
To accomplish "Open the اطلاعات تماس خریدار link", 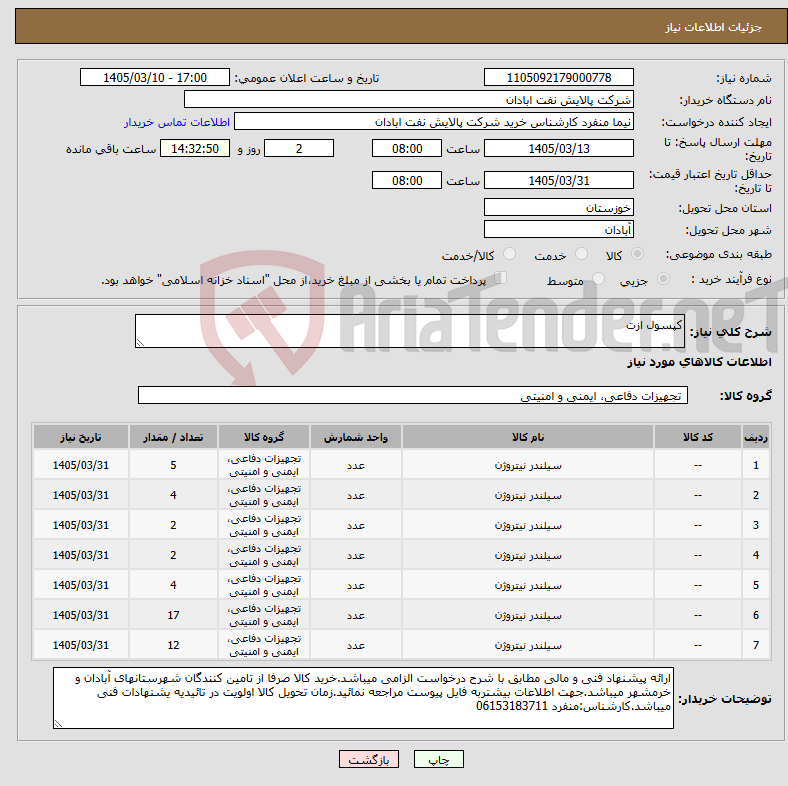I will click(x=177, y=122).
